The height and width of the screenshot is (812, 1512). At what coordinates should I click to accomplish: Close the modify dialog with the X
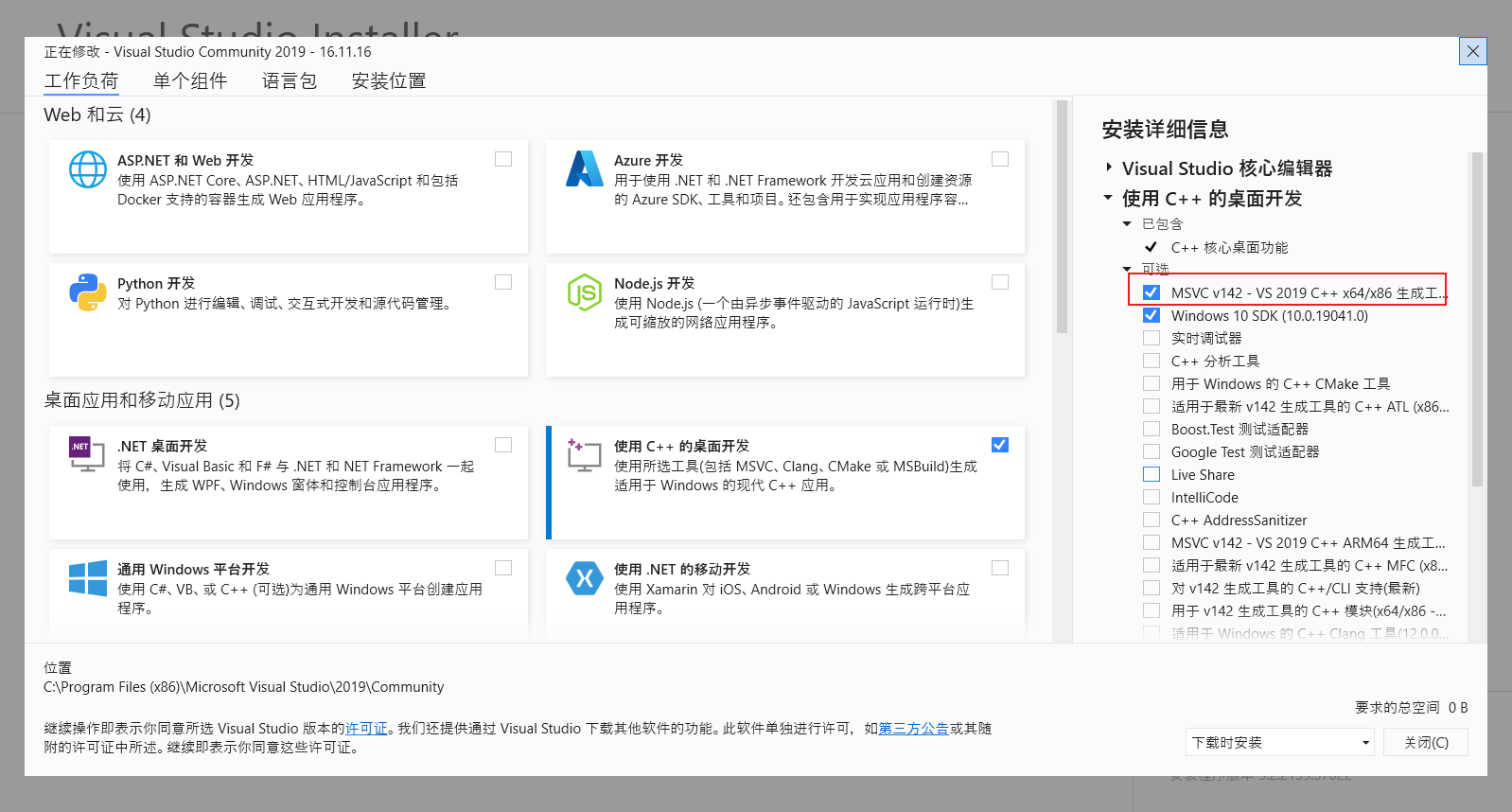1473,51
